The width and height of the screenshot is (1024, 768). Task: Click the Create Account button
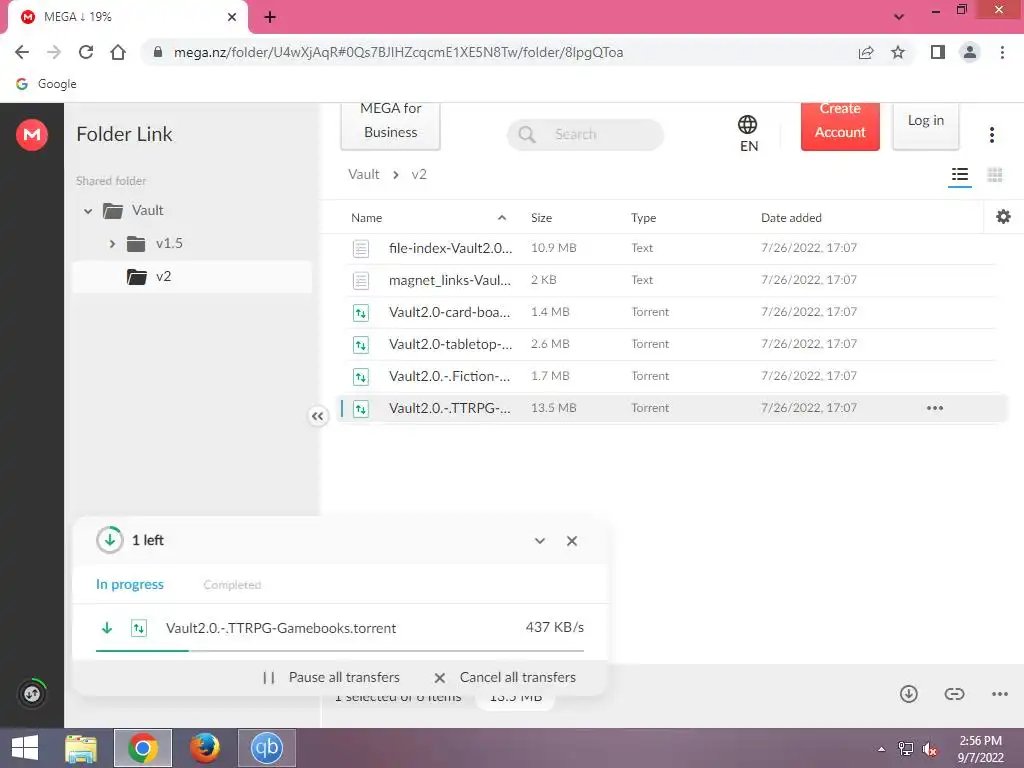click(840, 125)
